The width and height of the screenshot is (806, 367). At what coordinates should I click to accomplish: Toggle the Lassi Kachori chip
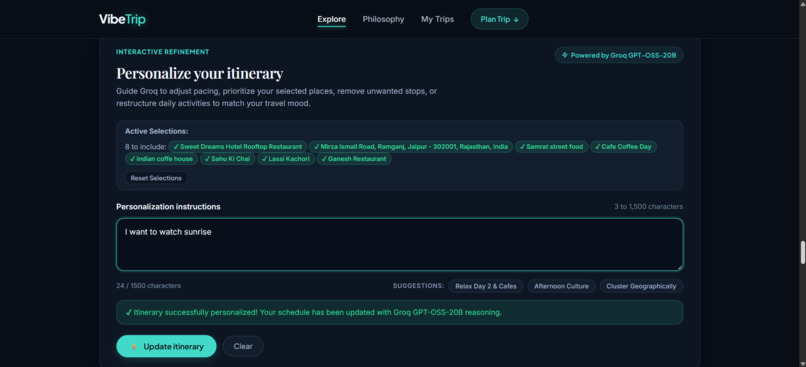pyautogui.click(x=286, y=159)
